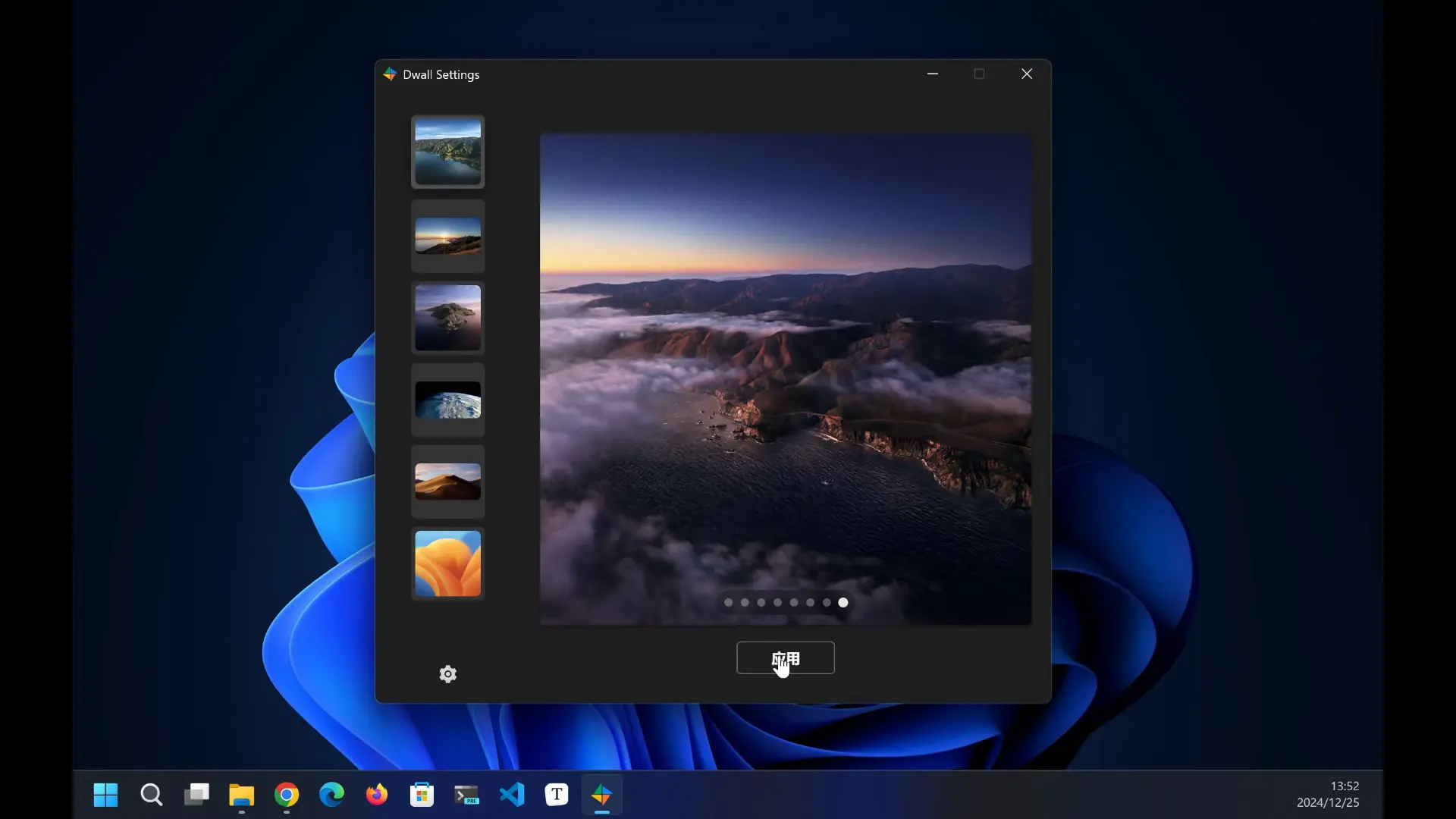Launch File Explorer from the taskbar
Viewport: 1456px width, 819px height.
click(x=242, y=795)
